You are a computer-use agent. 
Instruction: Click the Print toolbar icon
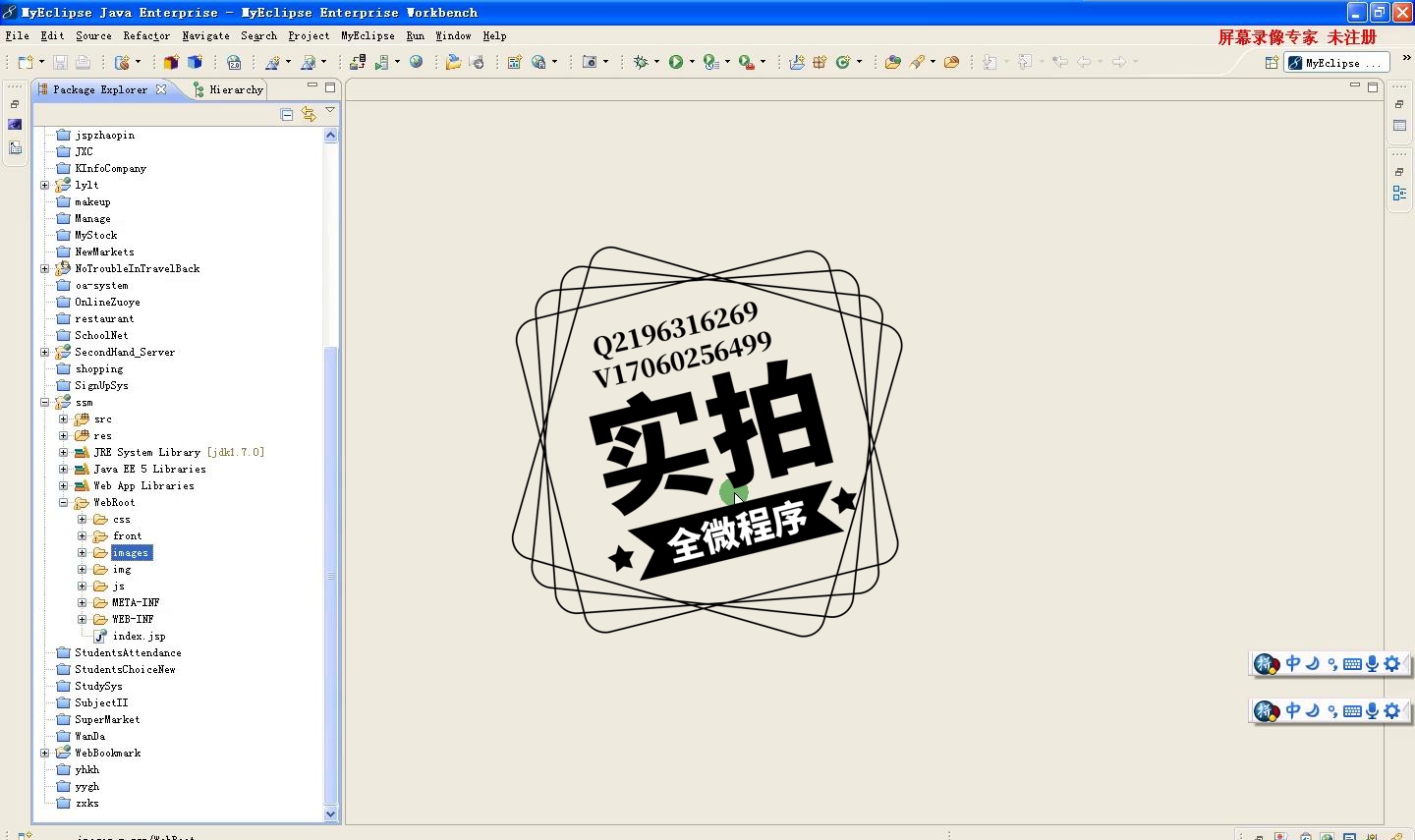point(83,62)
